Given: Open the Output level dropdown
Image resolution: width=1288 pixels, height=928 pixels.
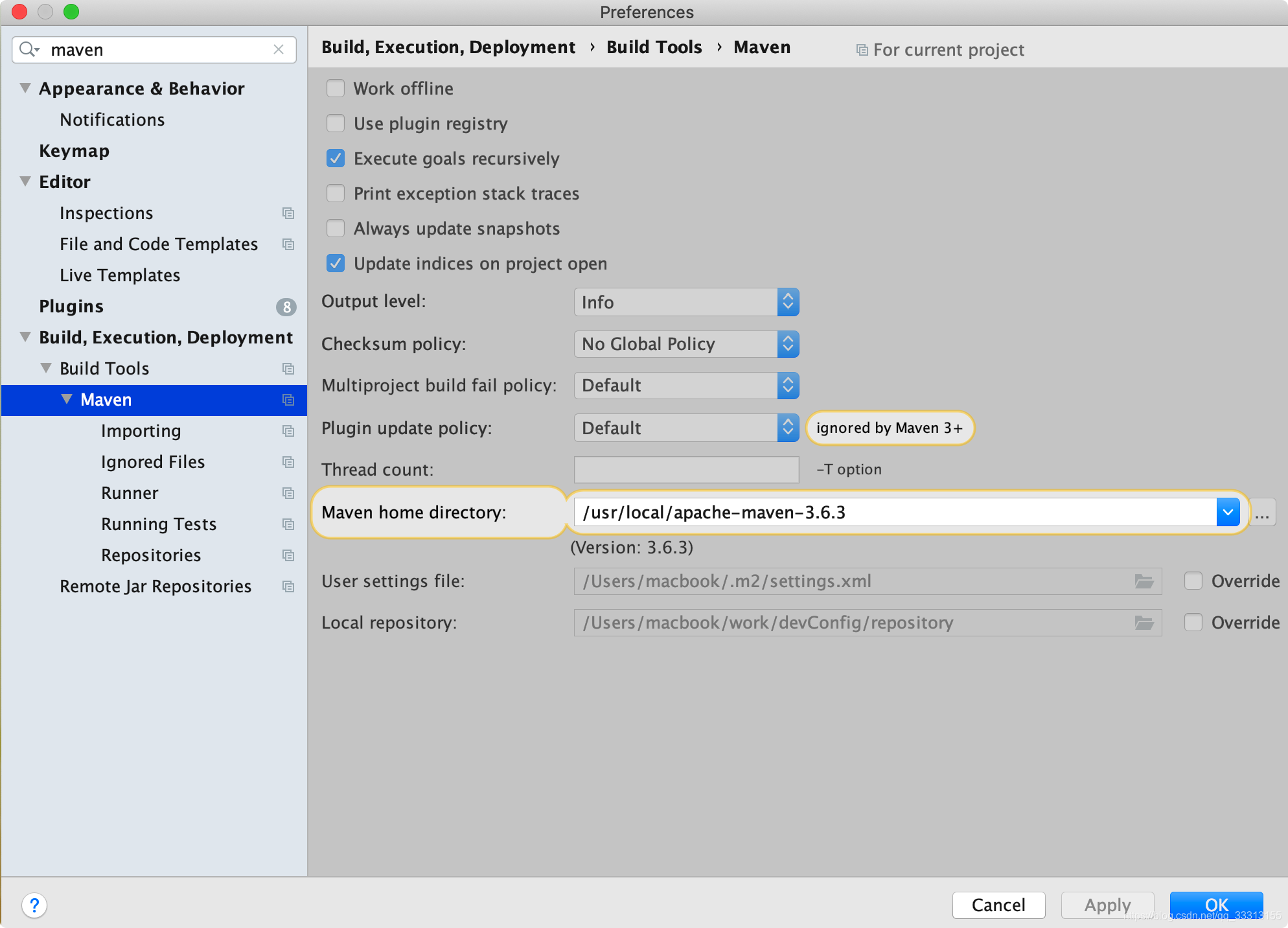Looking at the screenshot, I should click(686, 302).
